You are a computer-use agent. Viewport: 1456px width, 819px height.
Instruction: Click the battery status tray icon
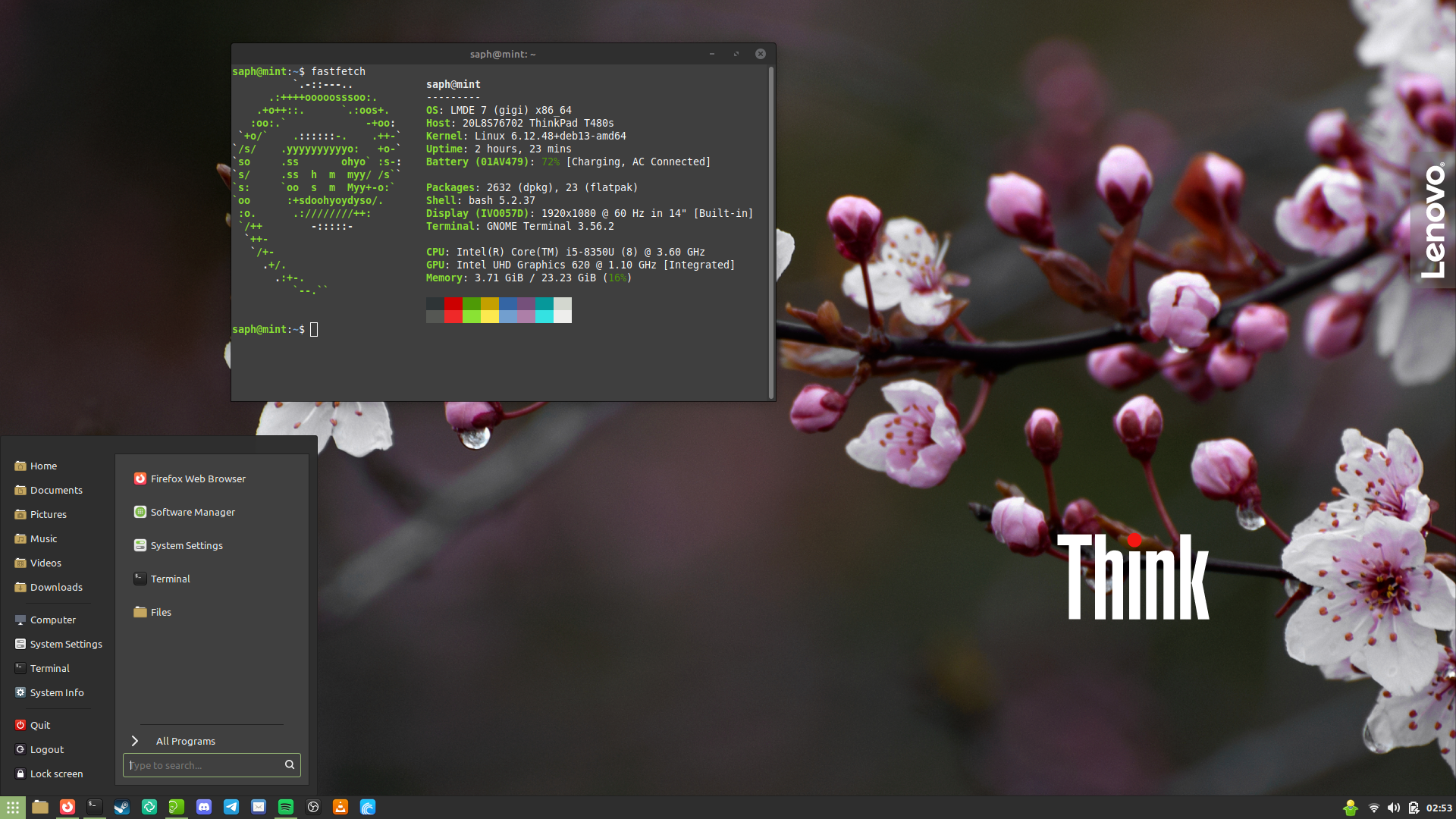tap(1414, 808)
